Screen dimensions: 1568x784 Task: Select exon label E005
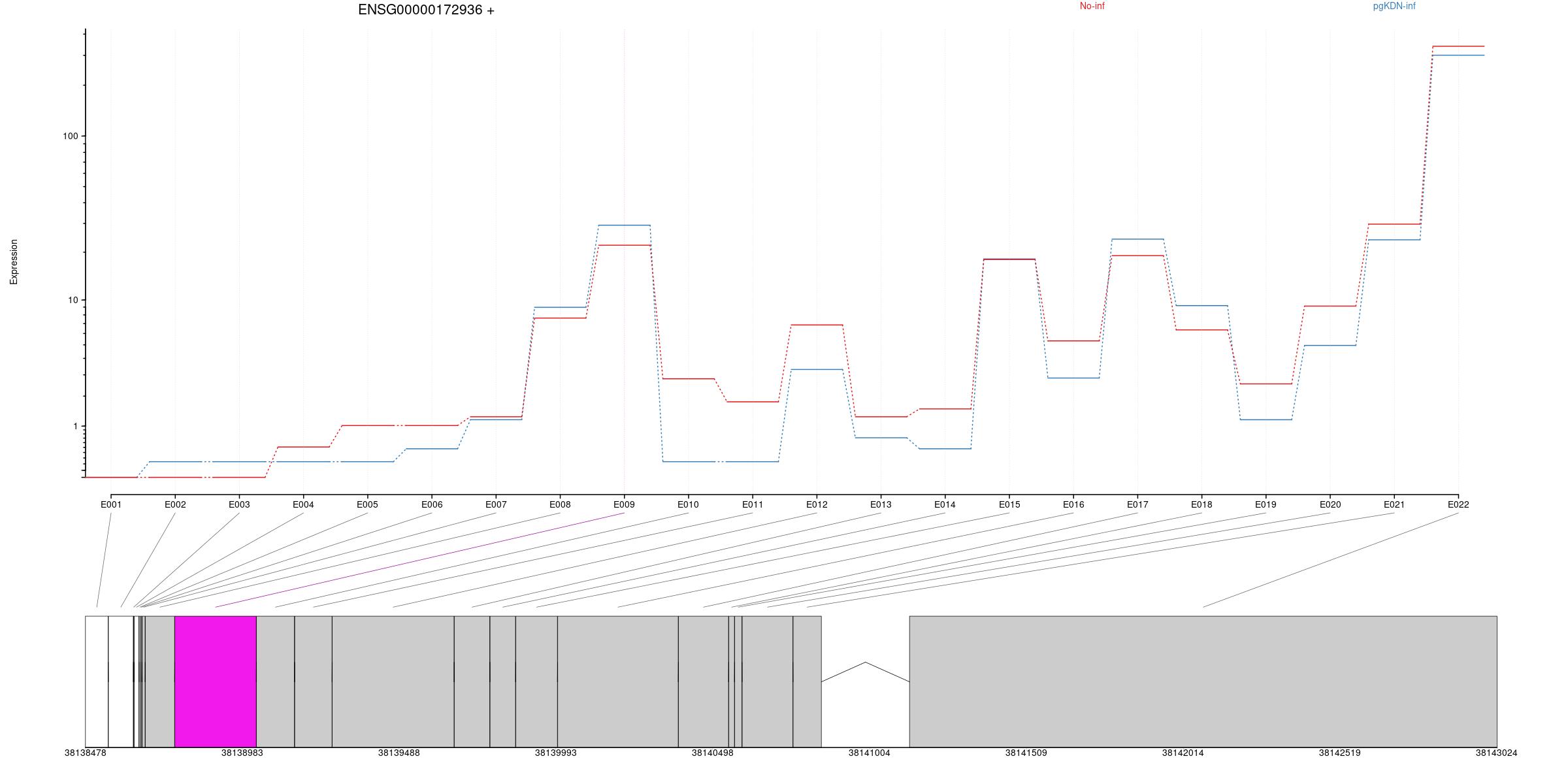click(x=367, y=504)
